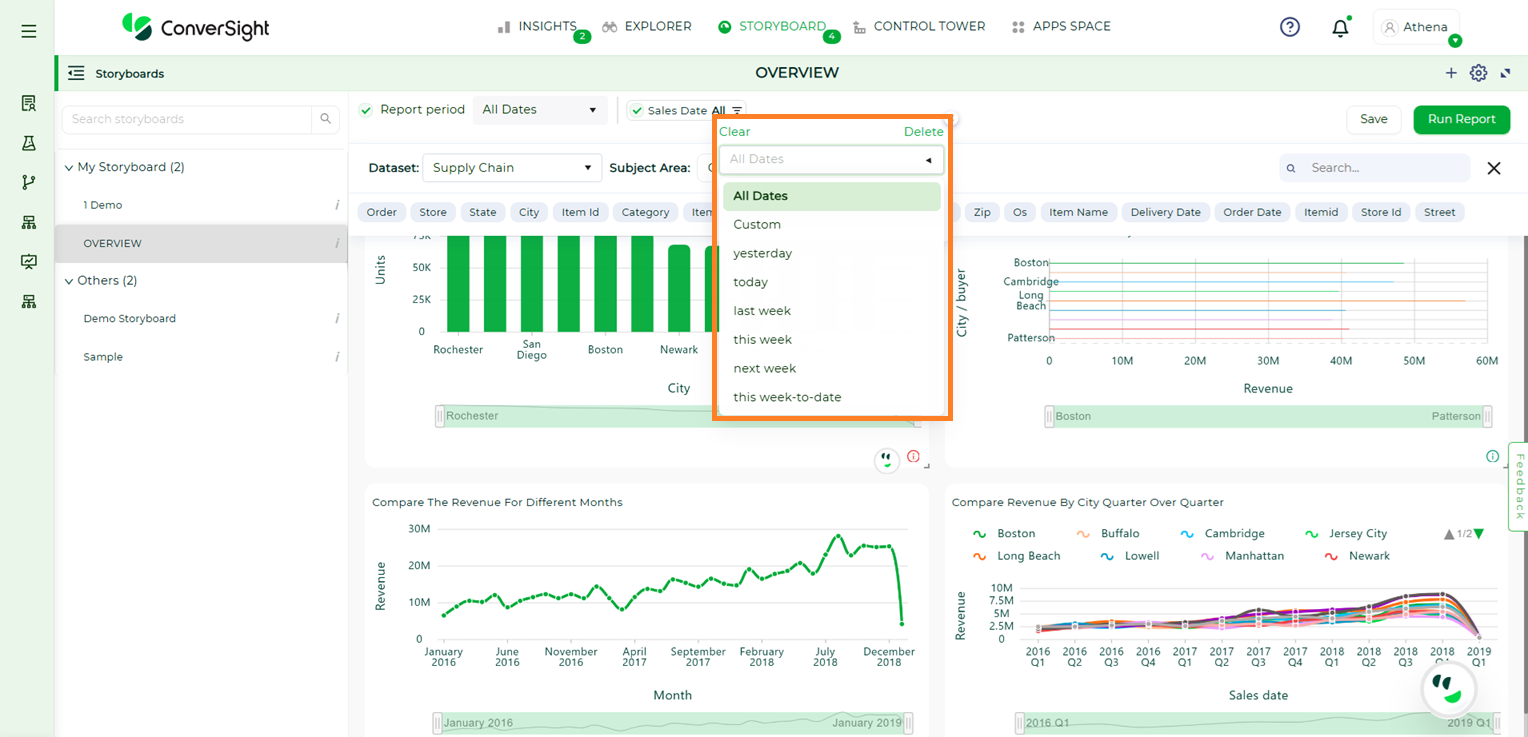Click left handle of January 2016 range slider

pyautogui.click(x=437, y=723)
